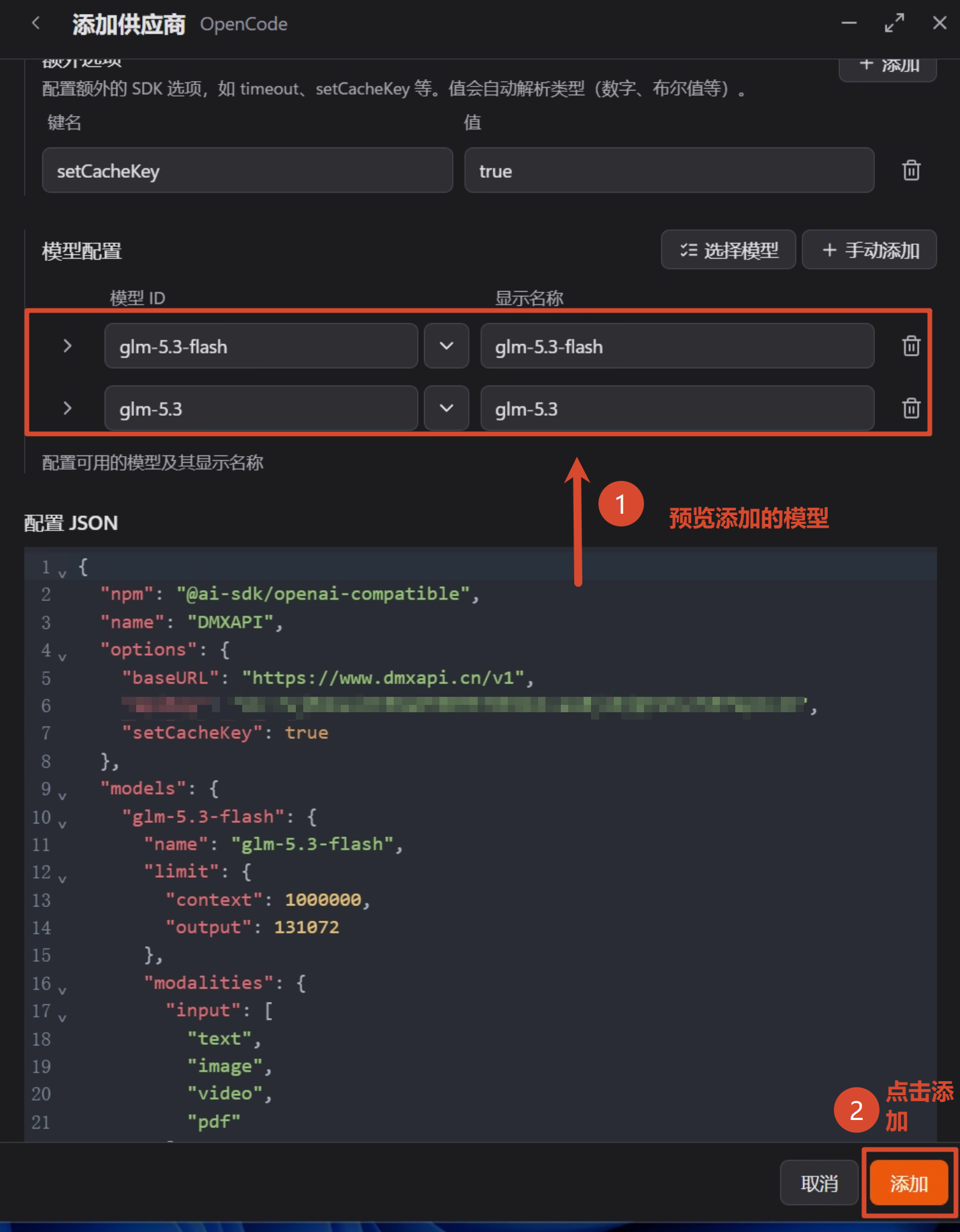Viewport: 960px width, 1232px height.
Task: Click the 显示名称 field reading glm-5.3
Action: 678,408
